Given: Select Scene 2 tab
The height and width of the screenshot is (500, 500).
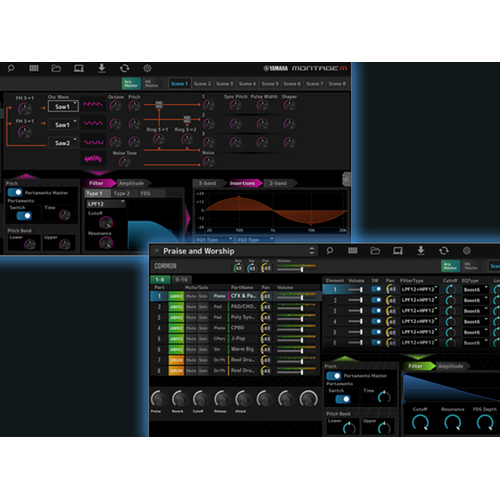Looking at the screenshot, I should 202,84.
